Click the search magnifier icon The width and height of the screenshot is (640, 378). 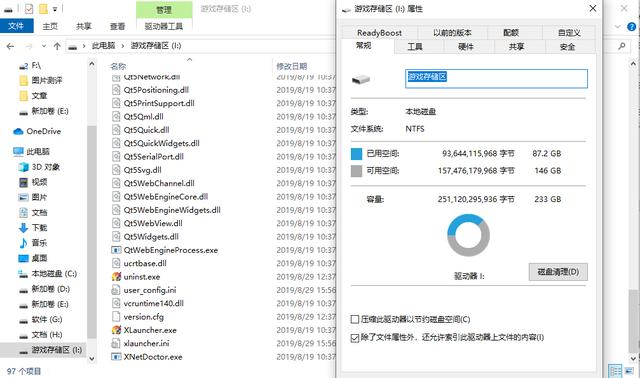[x=622, y=46]
